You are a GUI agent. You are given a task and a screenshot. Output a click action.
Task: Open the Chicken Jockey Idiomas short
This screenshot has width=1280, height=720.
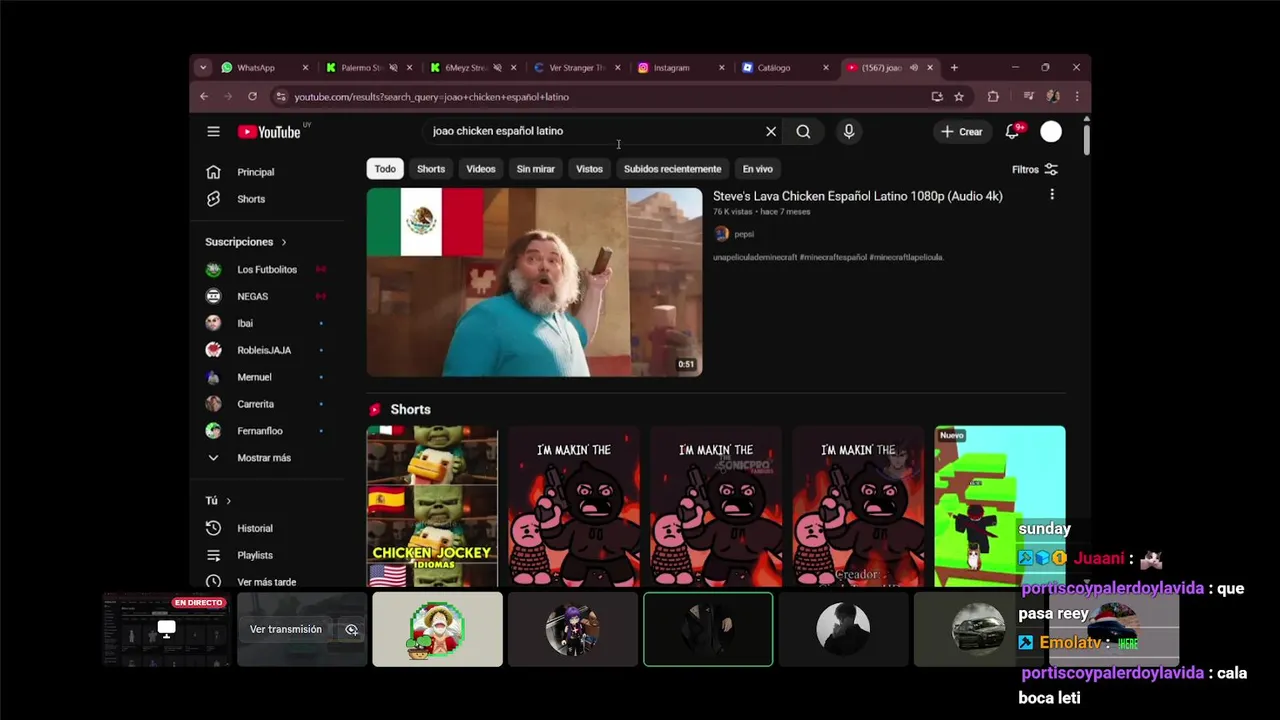[432, 506]
